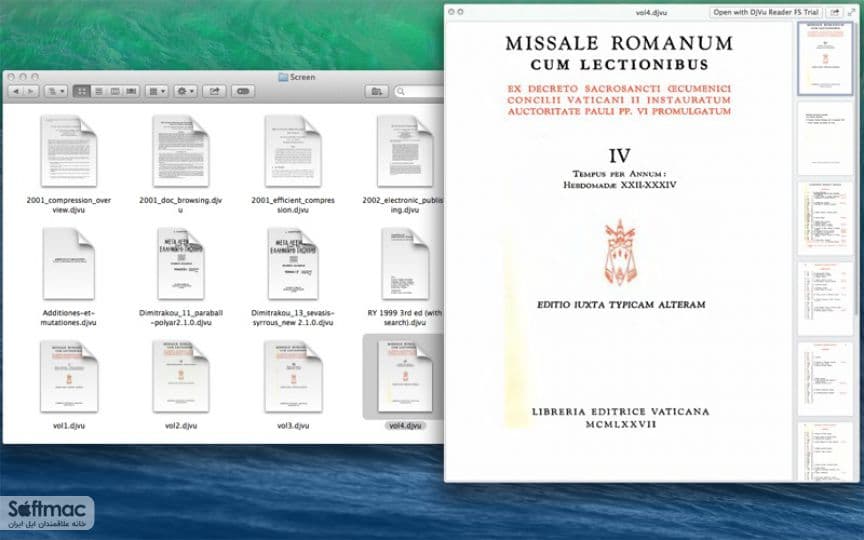Viewport: 864px width, 540px height.
Task: Select the vol1.djvu file icon
Action: click(x=69, y=376)
